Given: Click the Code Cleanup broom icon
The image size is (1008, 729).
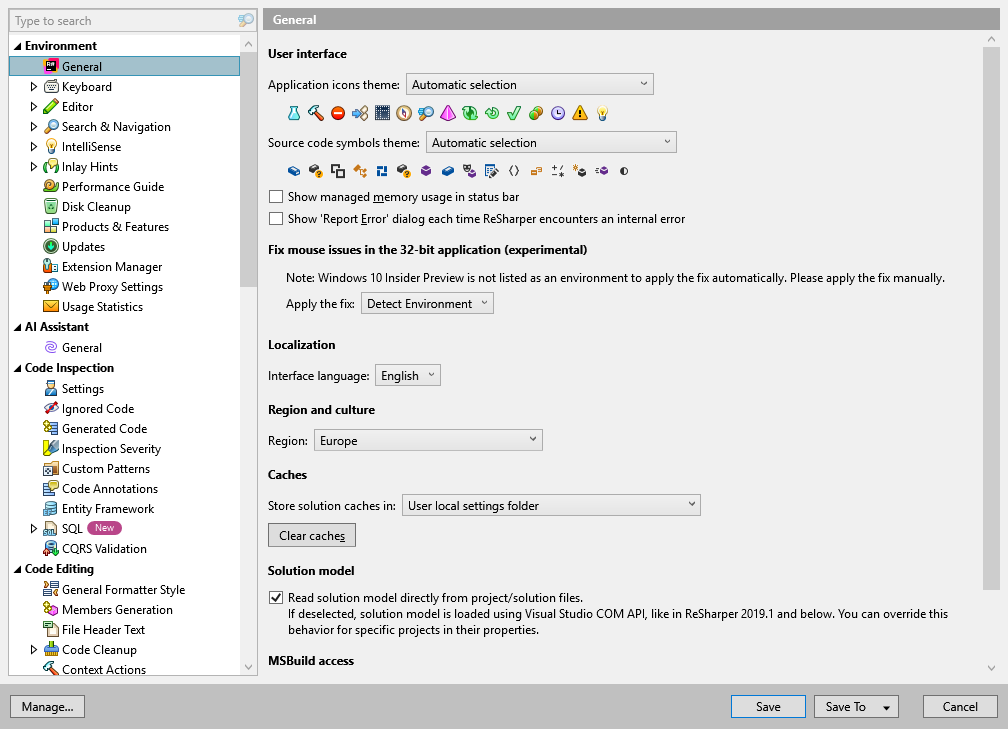Looking at the screenshot, I should [x=49, y=649].
